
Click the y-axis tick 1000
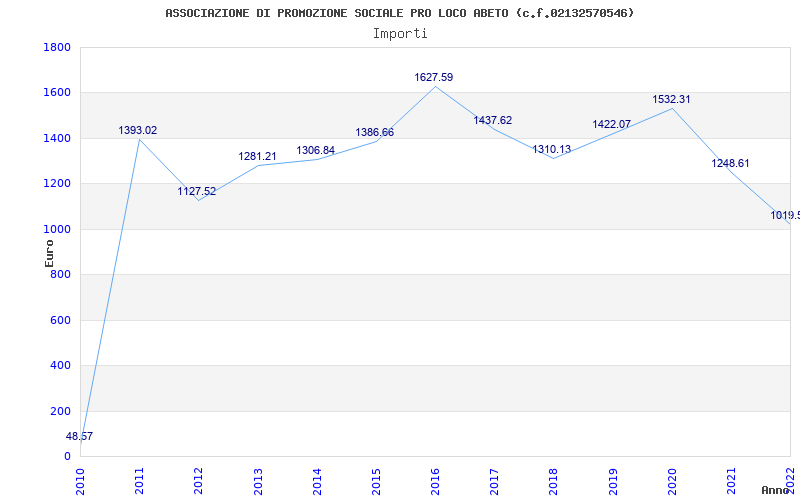pos(57,229)
